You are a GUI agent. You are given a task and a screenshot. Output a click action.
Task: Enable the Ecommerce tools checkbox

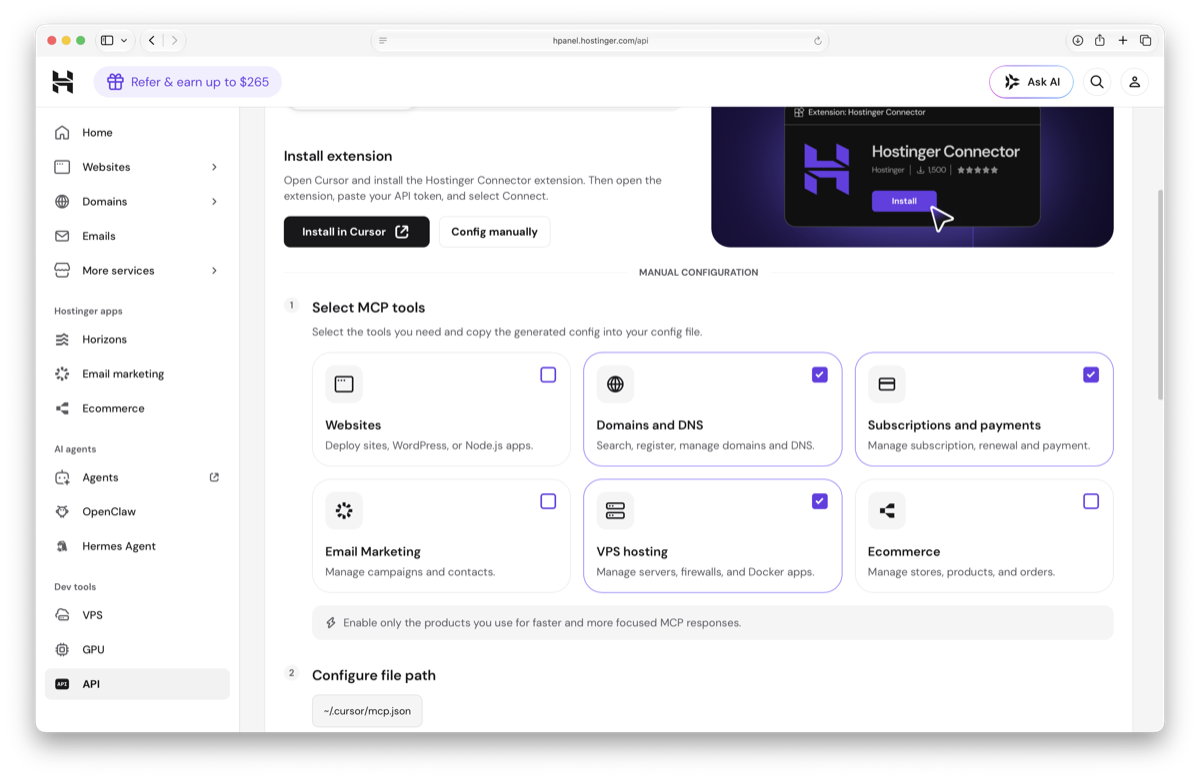pos(1091,501)
